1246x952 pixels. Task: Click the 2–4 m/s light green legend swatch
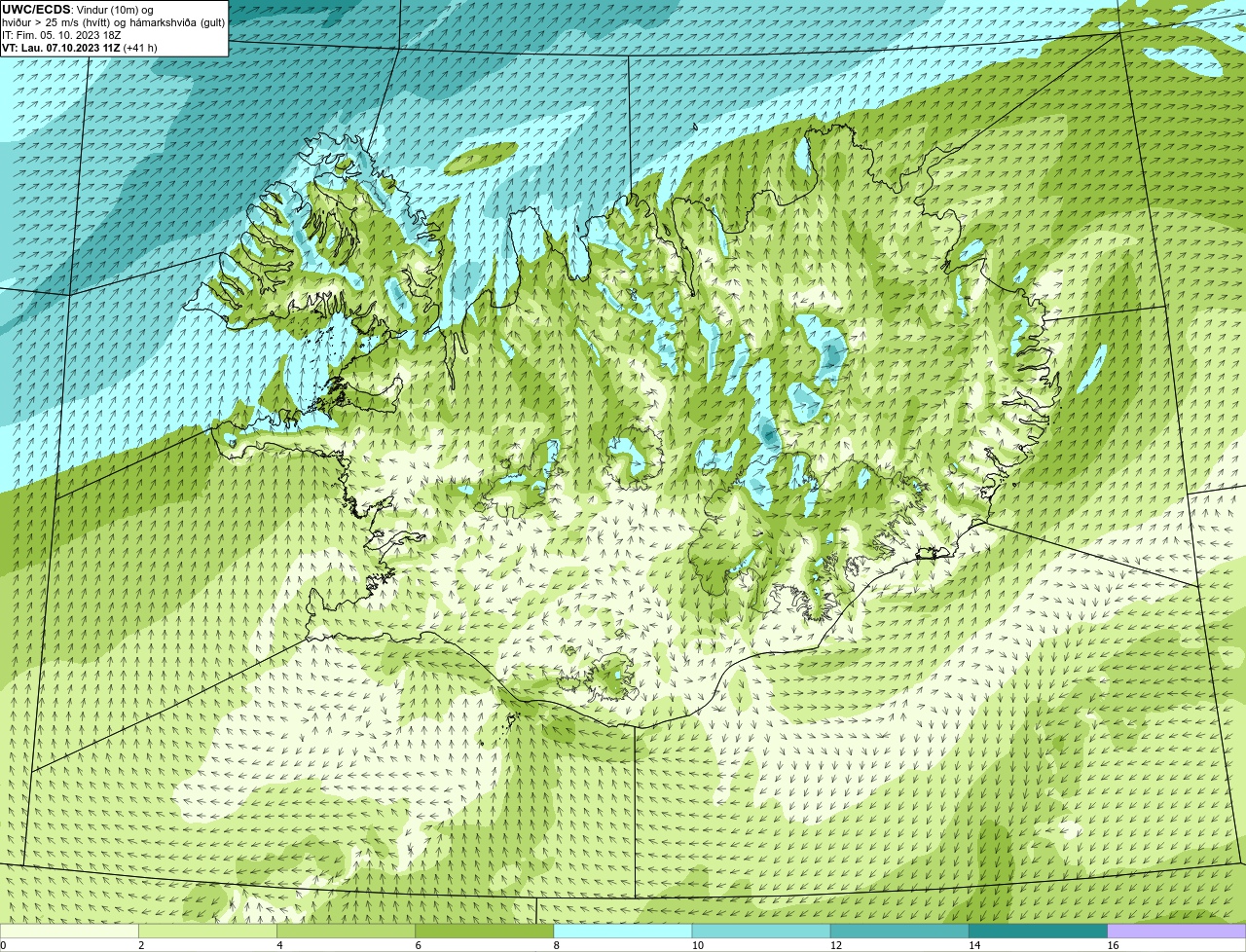[207, 931]
